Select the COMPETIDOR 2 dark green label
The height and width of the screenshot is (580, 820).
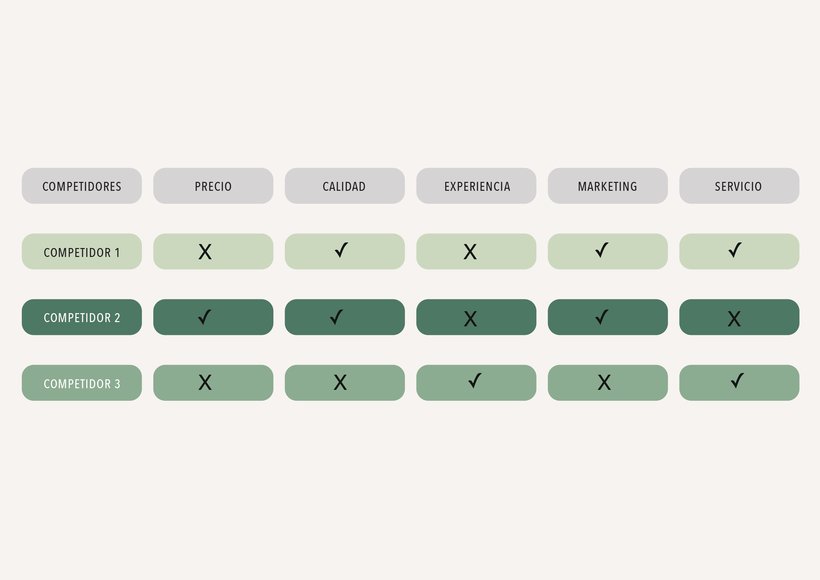[82, 317]
